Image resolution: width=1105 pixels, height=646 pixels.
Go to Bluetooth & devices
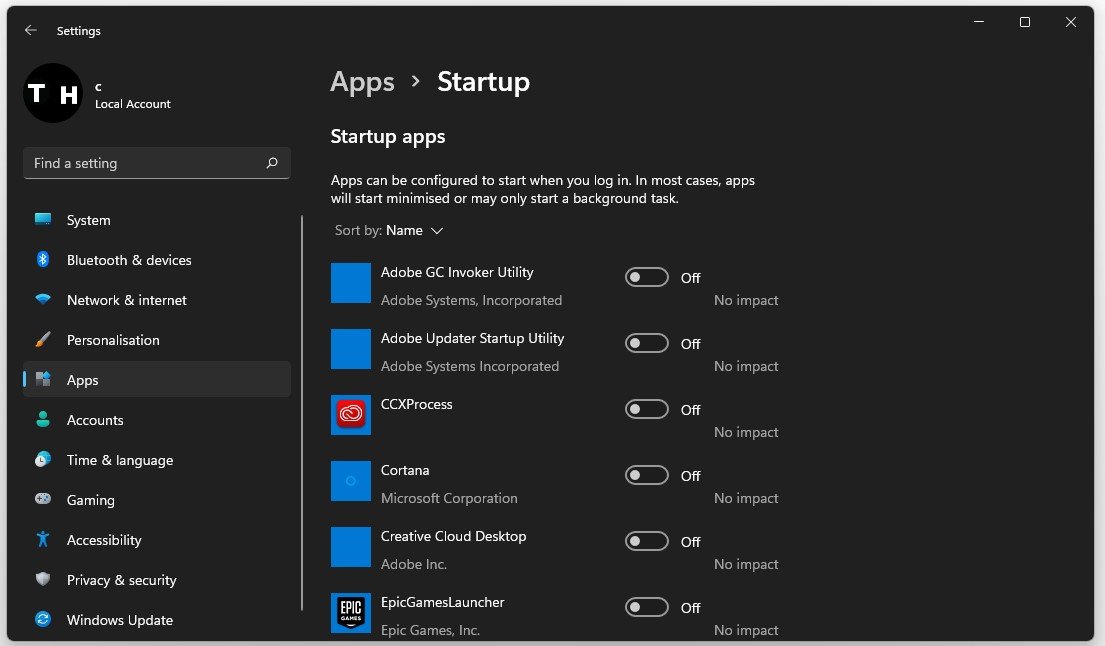[157, 260]
